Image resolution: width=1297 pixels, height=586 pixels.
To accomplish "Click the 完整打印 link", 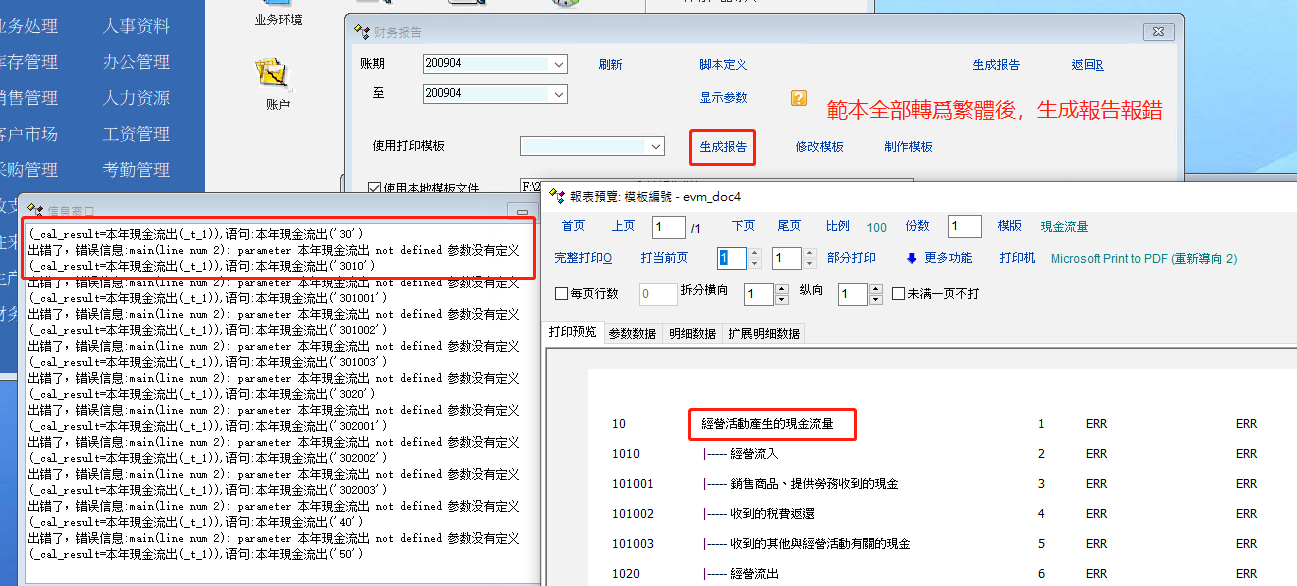I will (583, 258).
